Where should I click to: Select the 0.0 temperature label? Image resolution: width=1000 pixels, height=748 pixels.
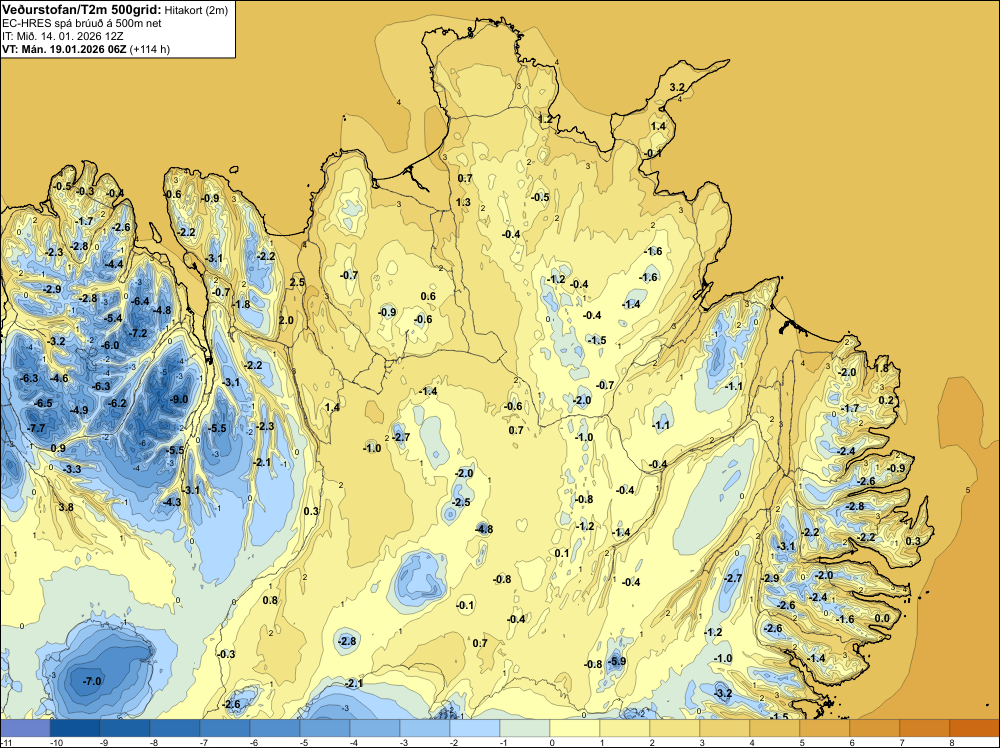click(x=881, y=618)
